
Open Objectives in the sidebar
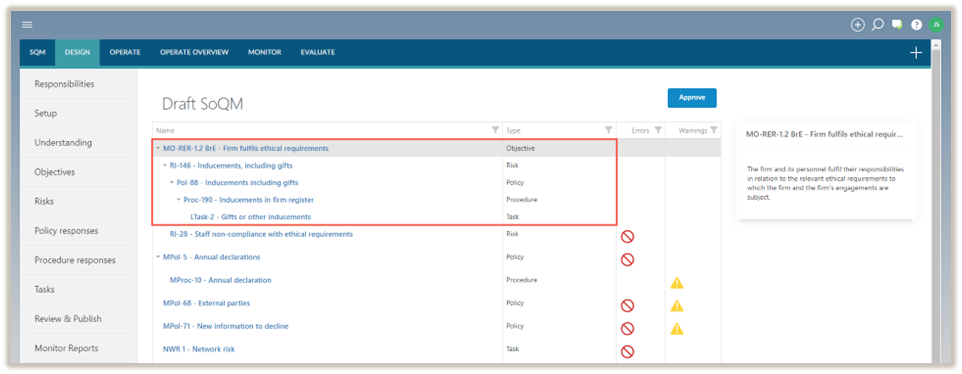(55, 172)
